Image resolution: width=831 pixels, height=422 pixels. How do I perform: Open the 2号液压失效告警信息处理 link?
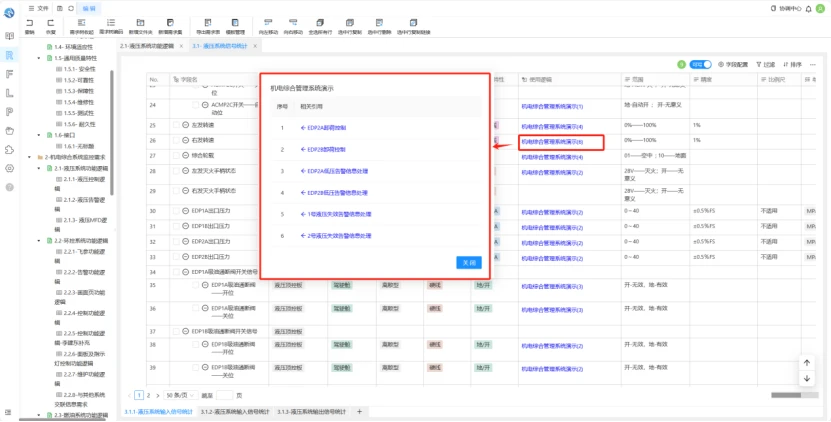[x=335, y=236]
